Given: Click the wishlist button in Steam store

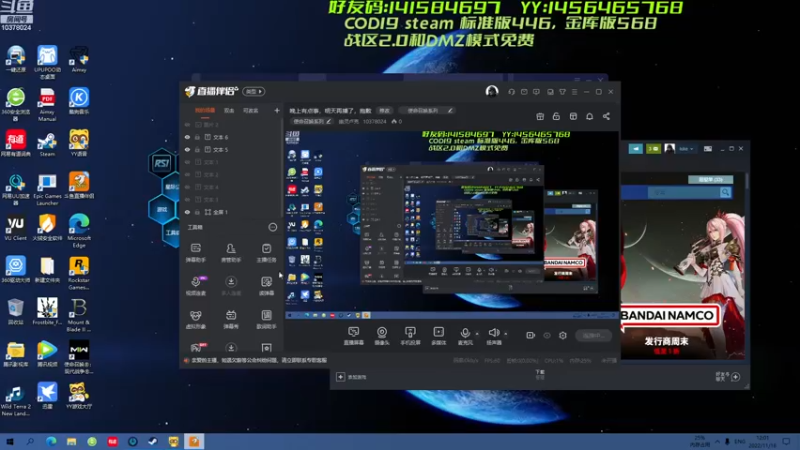Looking at the screenshot, I should (x=710, y=180).
